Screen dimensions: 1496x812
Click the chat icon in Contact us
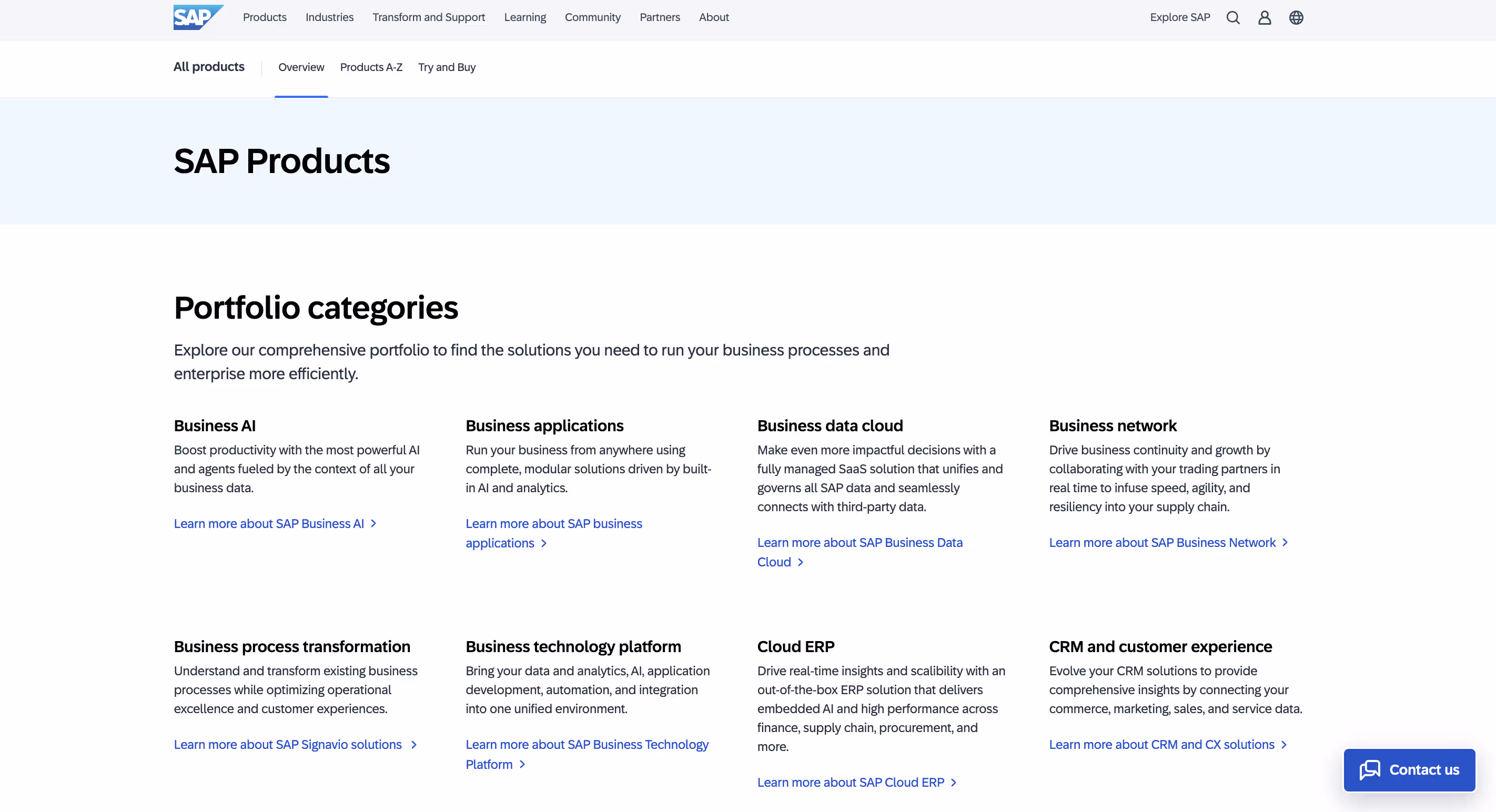pyautogui.click(x=1369, y=770)
